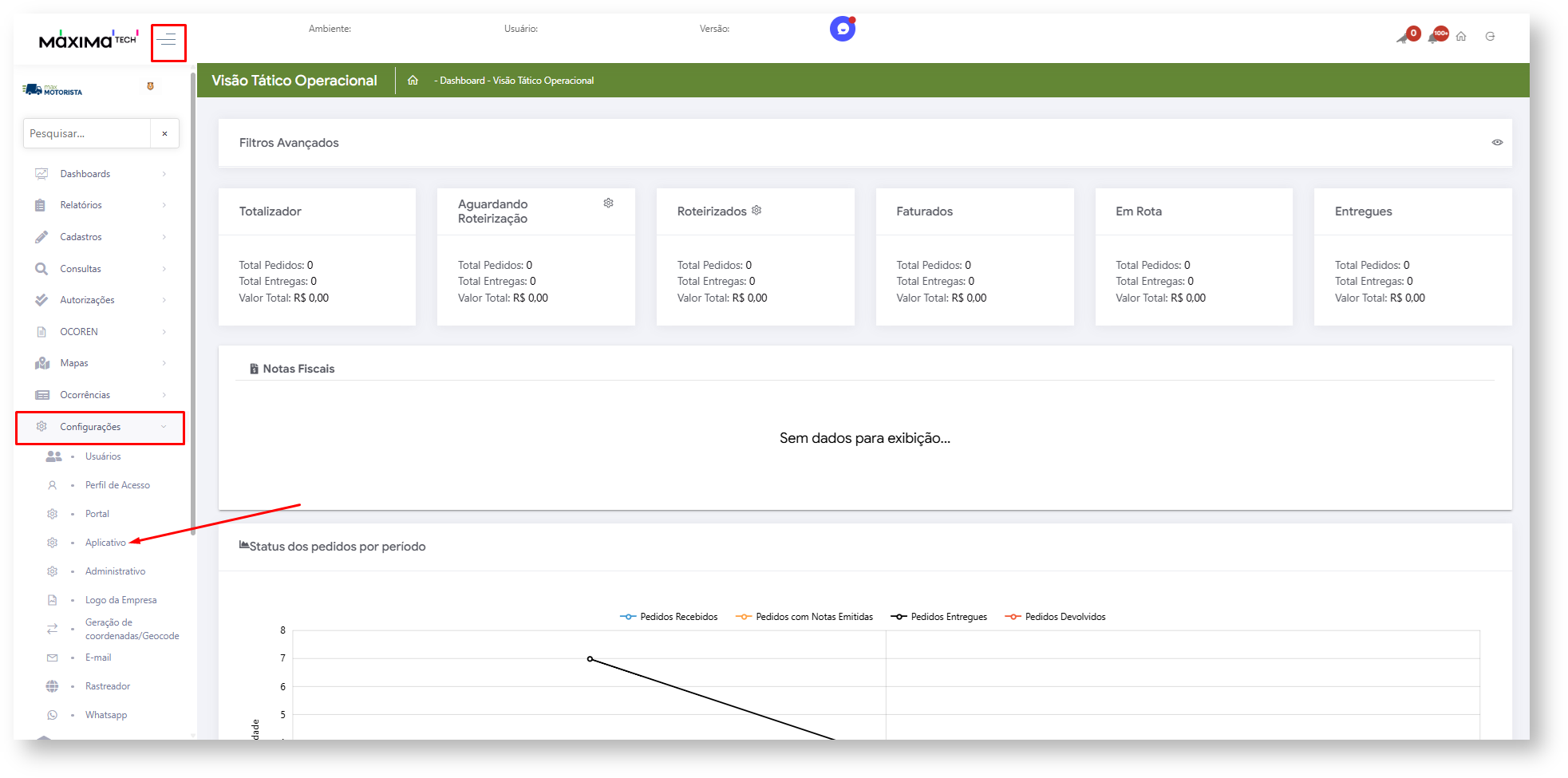Click the Configurações gear icon
This screenshot has height=778, width=1568.
coord(41,427)
